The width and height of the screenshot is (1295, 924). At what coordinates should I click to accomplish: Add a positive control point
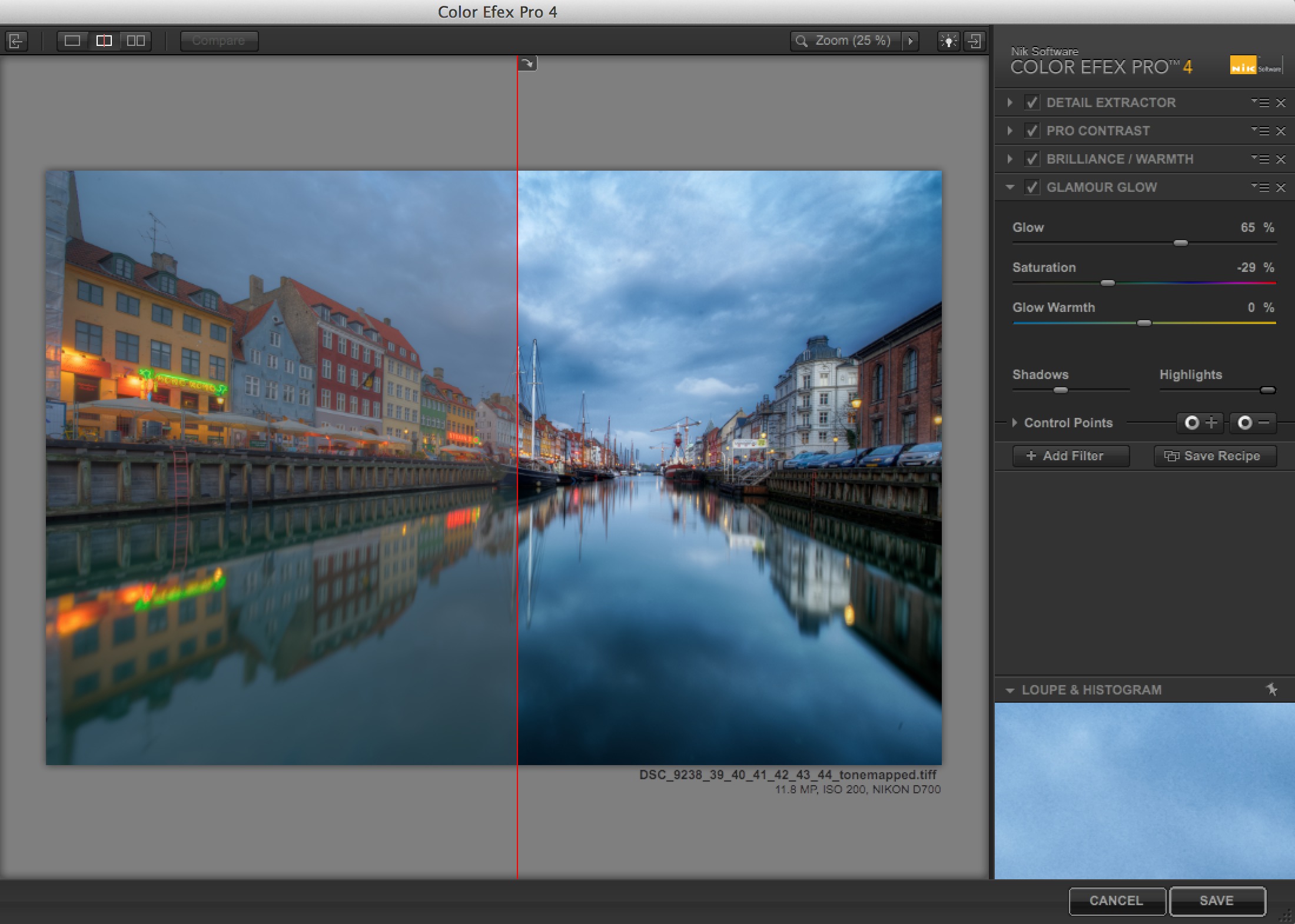[1201, 423]
